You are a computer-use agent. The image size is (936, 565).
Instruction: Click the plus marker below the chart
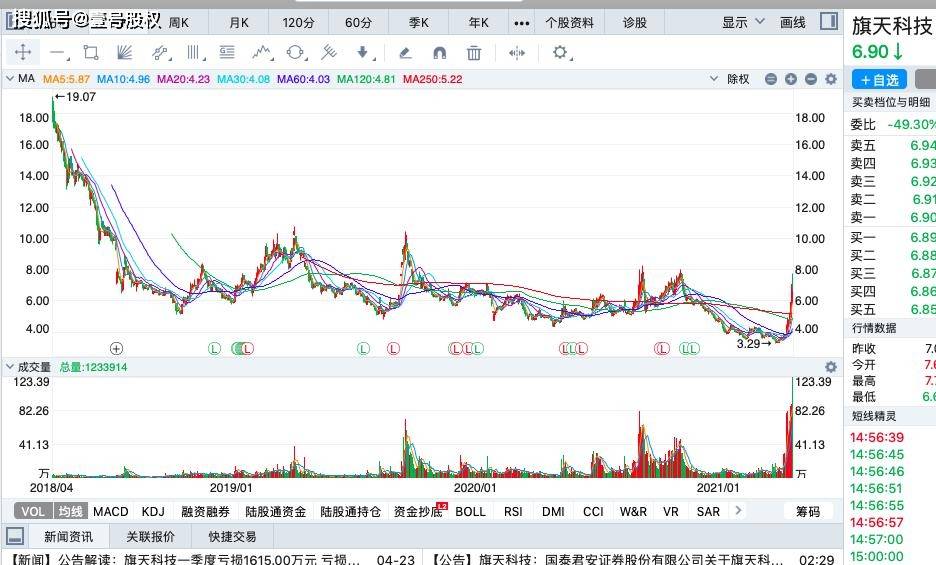pyautogui.click(x=116, y=348)
